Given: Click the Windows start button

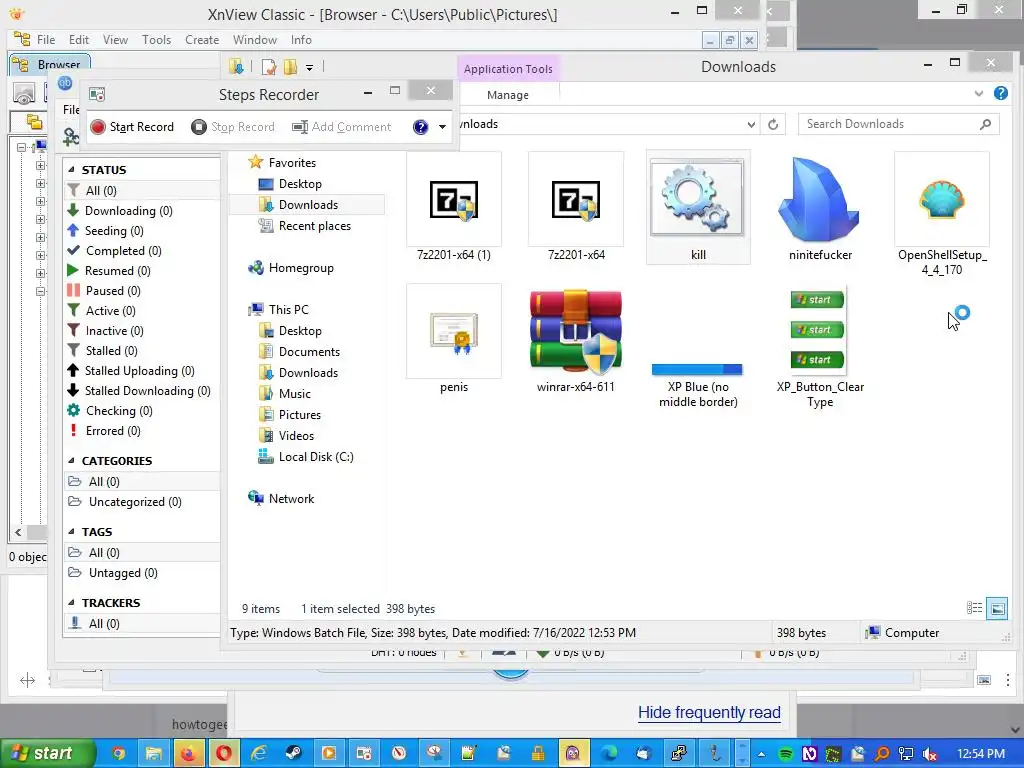Looking at the screenshot, I should pos(47,754).
